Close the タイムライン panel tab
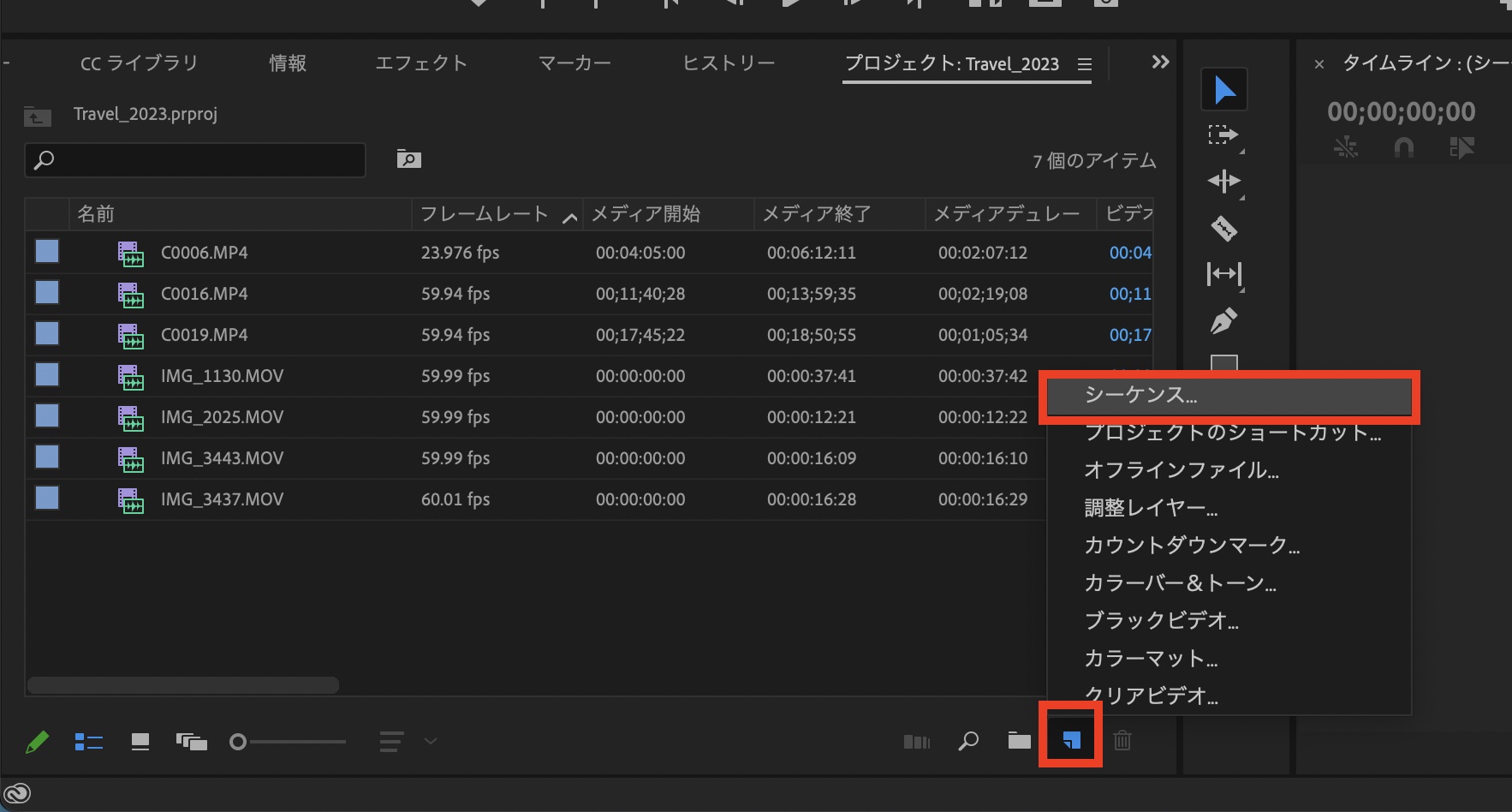Viewport: 1512px width, 812px height. click(x=1319, y=64)
